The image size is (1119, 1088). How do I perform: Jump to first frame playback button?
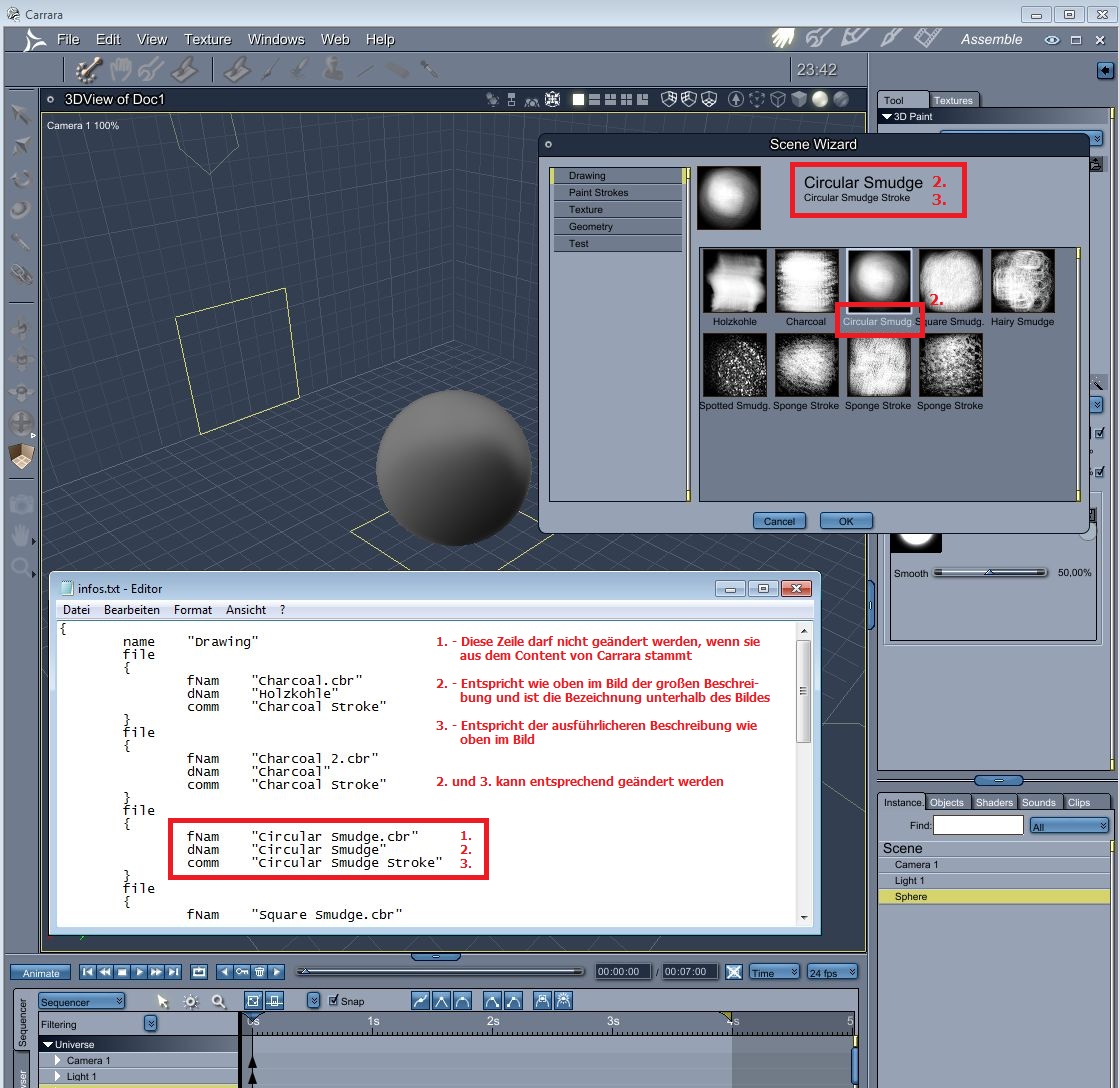(x=87, y=972)
